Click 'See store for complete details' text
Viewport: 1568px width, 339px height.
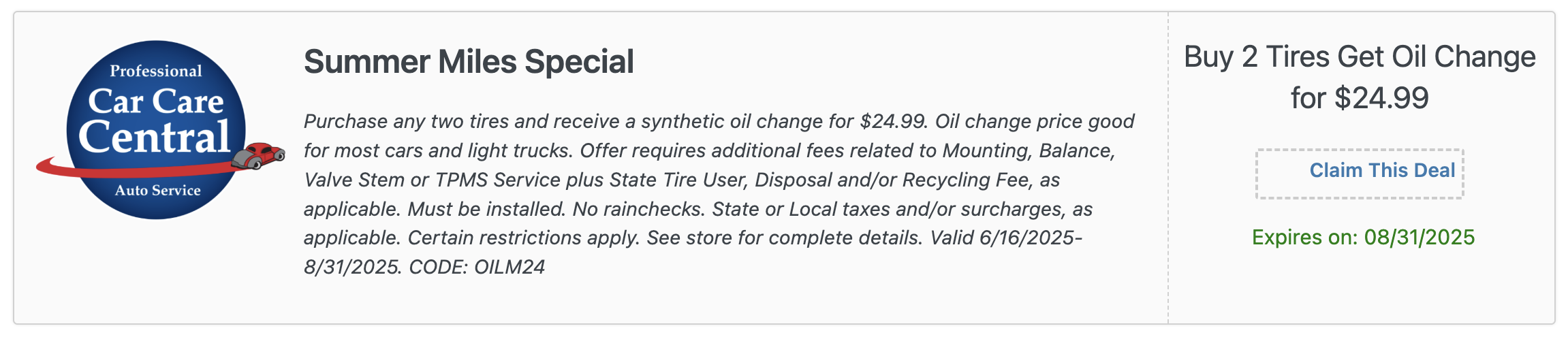point(783,238)
